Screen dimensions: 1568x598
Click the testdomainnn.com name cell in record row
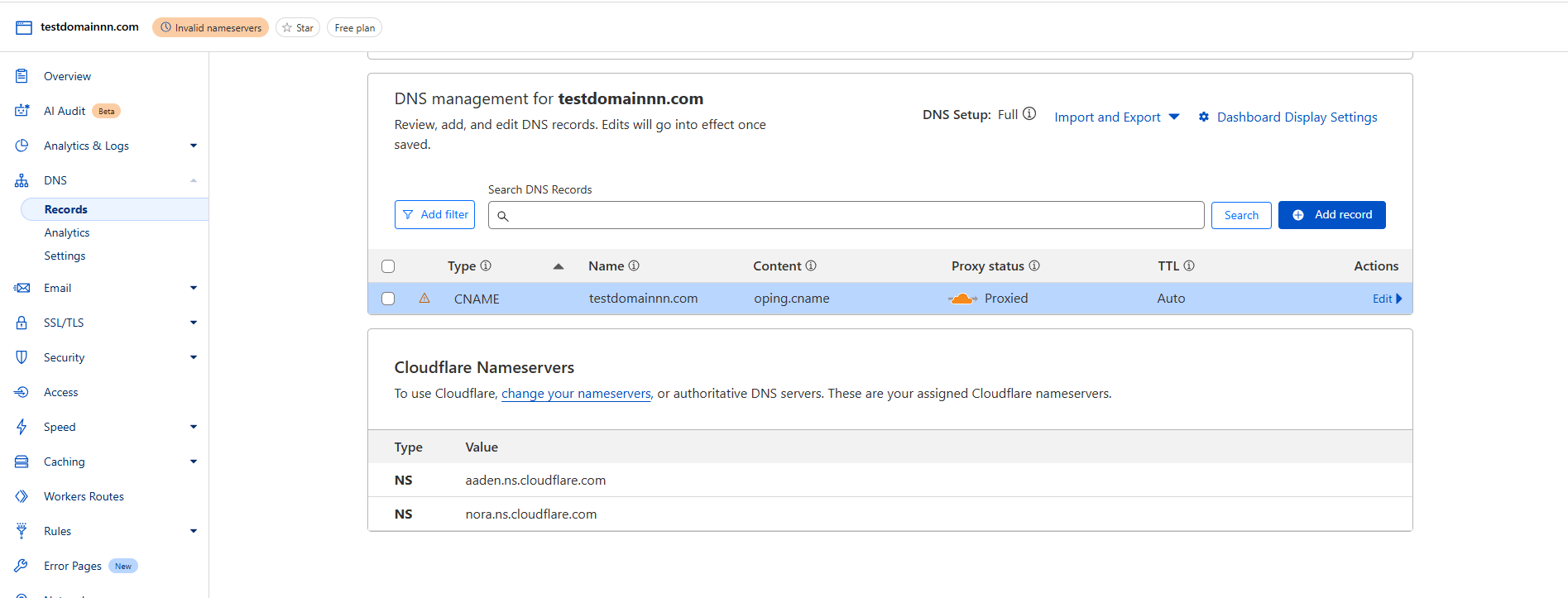(643, 299)
